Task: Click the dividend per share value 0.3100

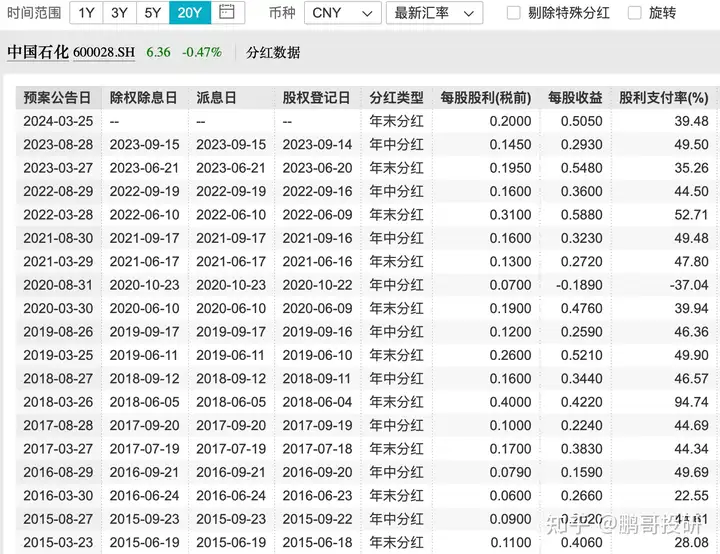Action: [510, 215]
